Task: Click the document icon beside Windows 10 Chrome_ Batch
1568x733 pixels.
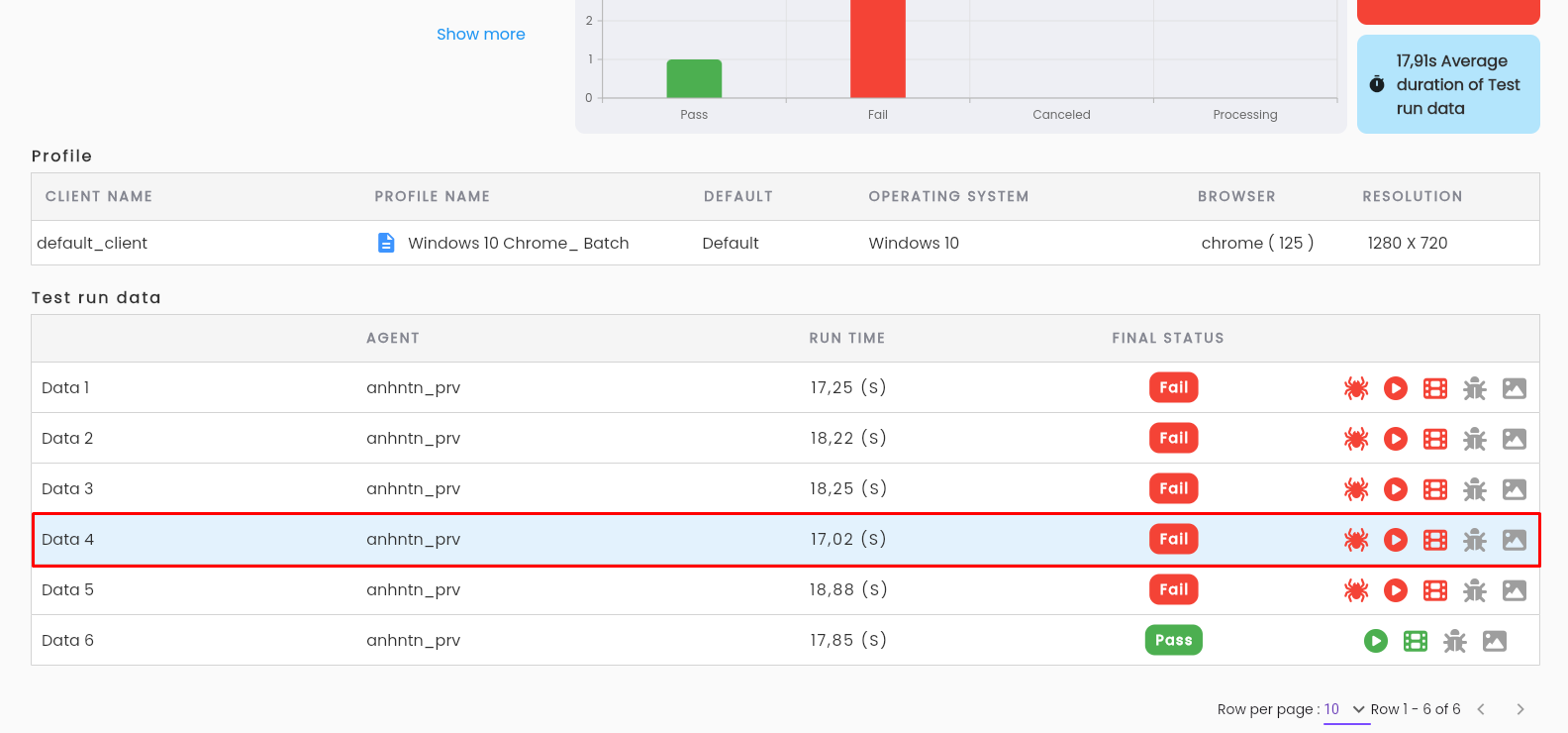Action: pyautogui.click(x=386, y=243)
